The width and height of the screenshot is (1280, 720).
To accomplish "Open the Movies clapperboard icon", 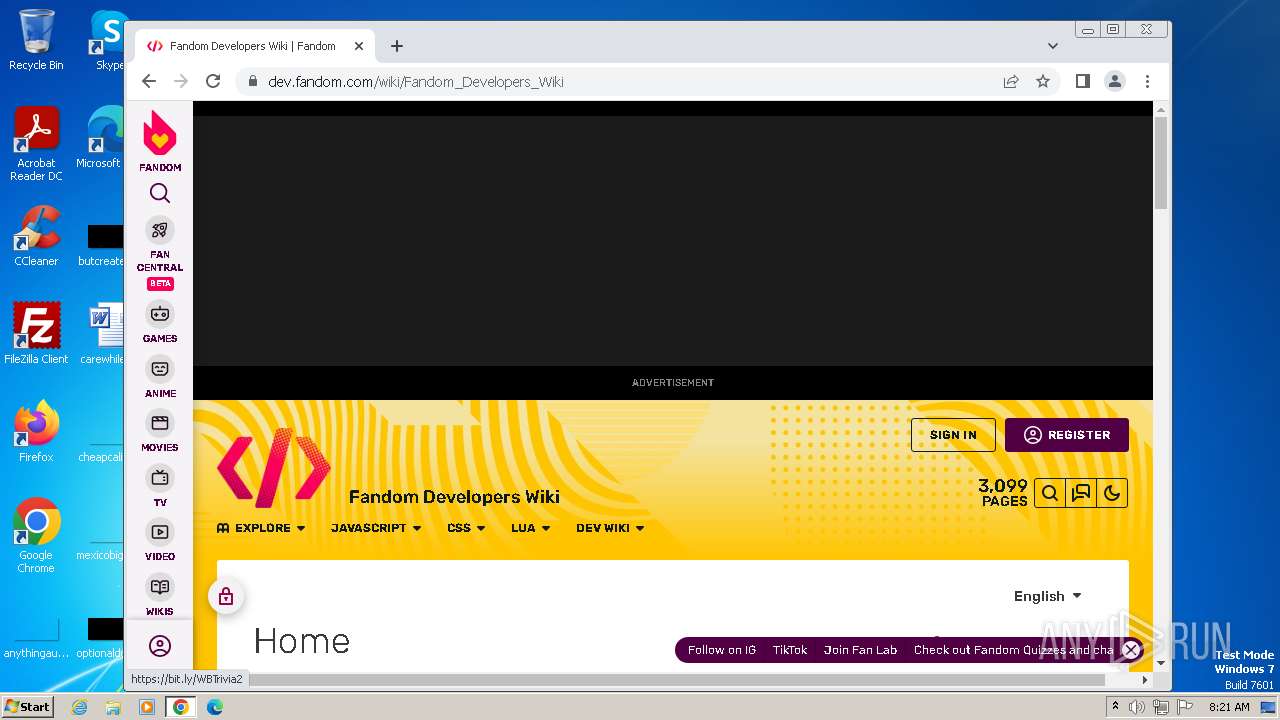I will tap(160, 423).
